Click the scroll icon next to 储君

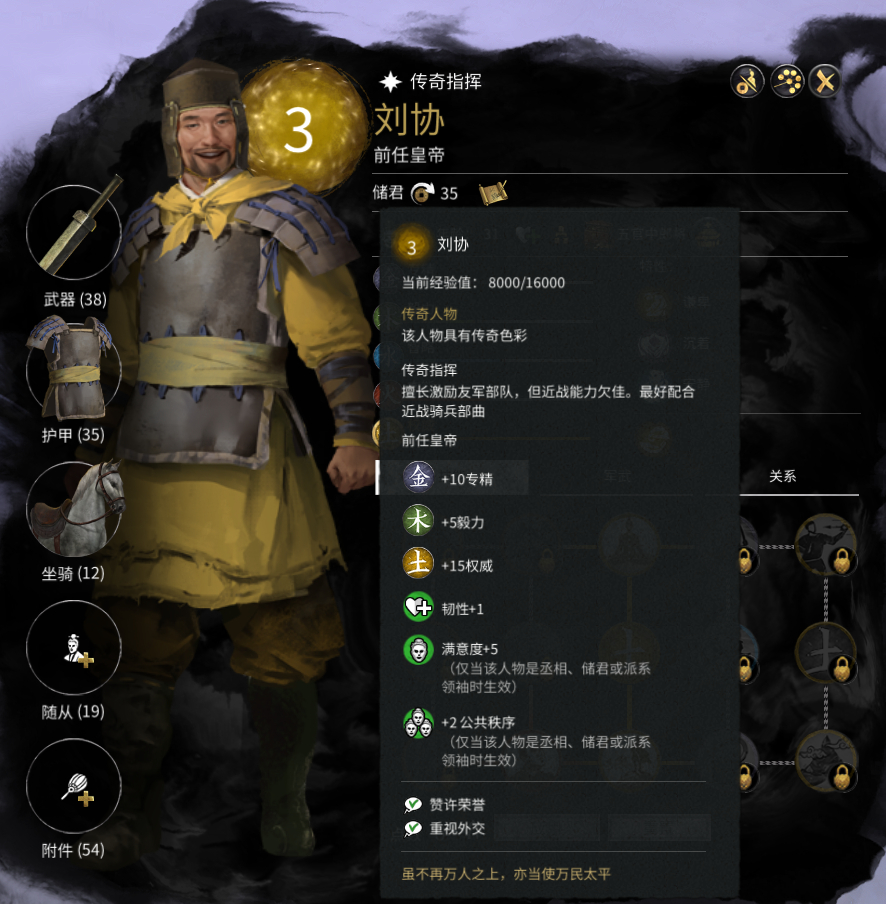493,193
